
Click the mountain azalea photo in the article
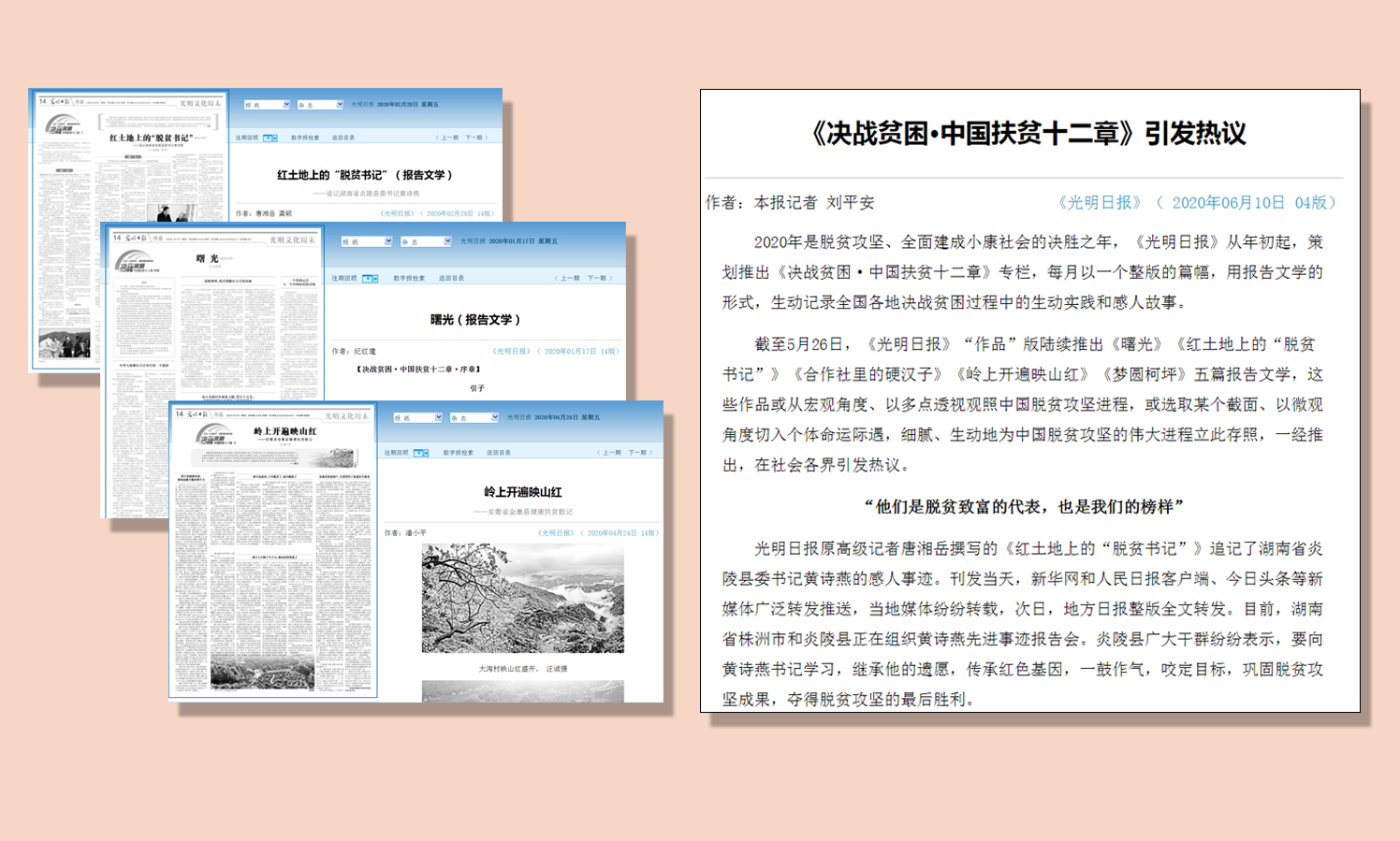(522, 599)
